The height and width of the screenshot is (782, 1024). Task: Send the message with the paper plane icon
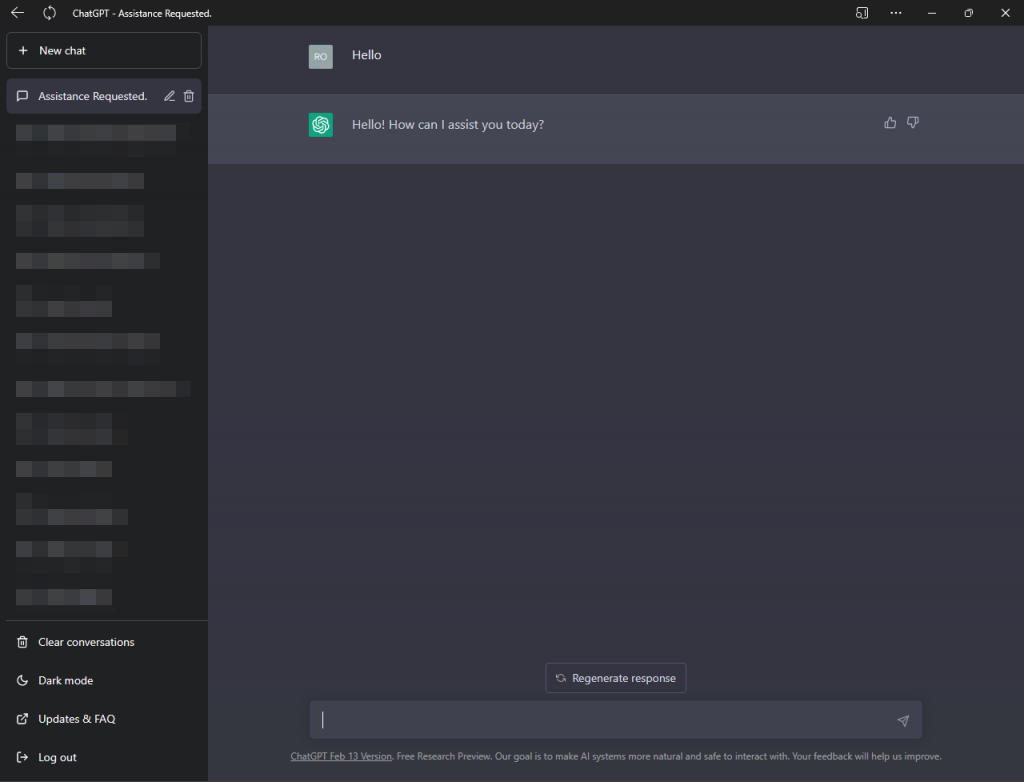tap(903, 721)
